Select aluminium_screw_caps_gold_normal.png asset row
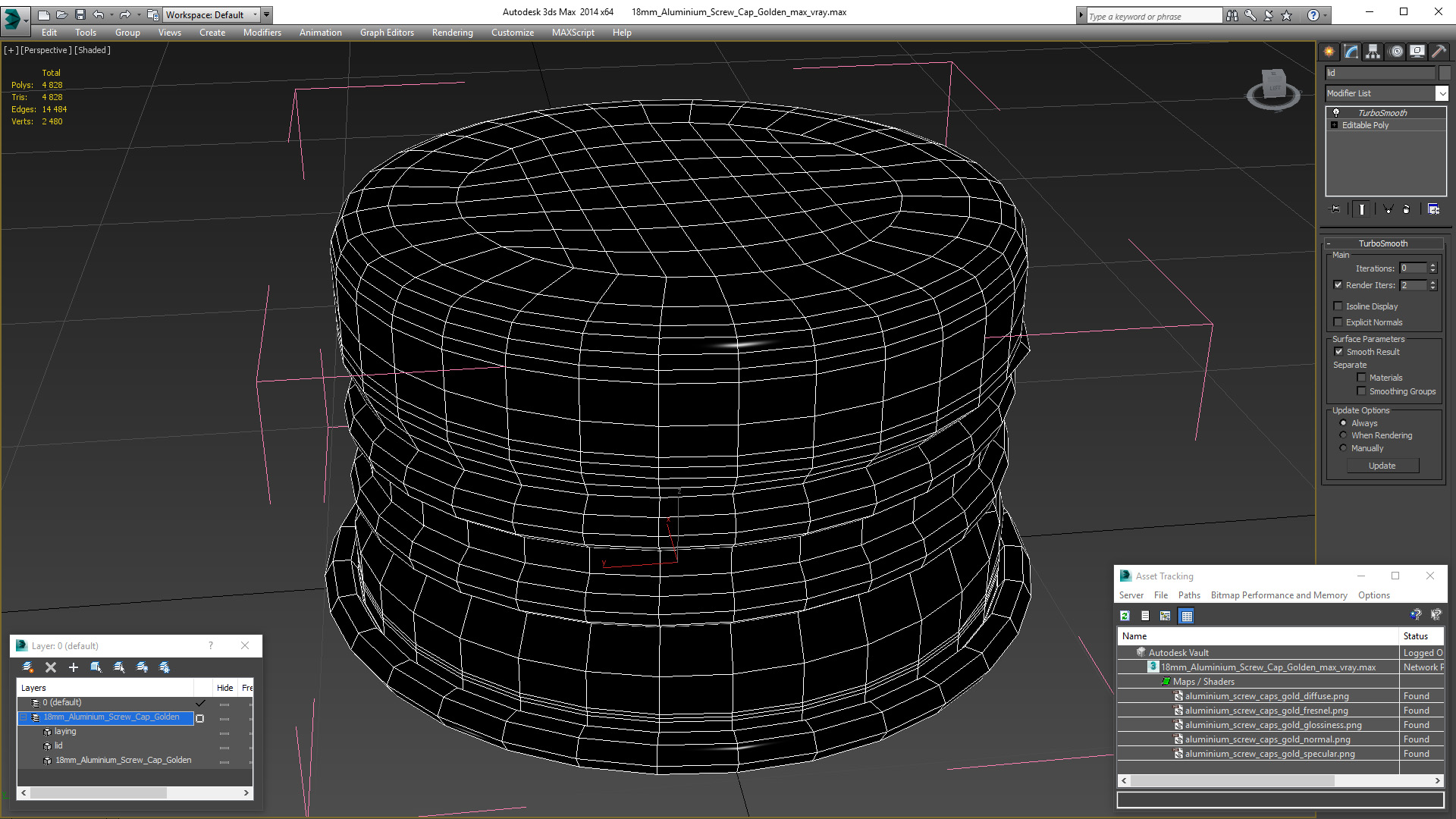This screenshot has height=819, width=1456. point(1266,739)
